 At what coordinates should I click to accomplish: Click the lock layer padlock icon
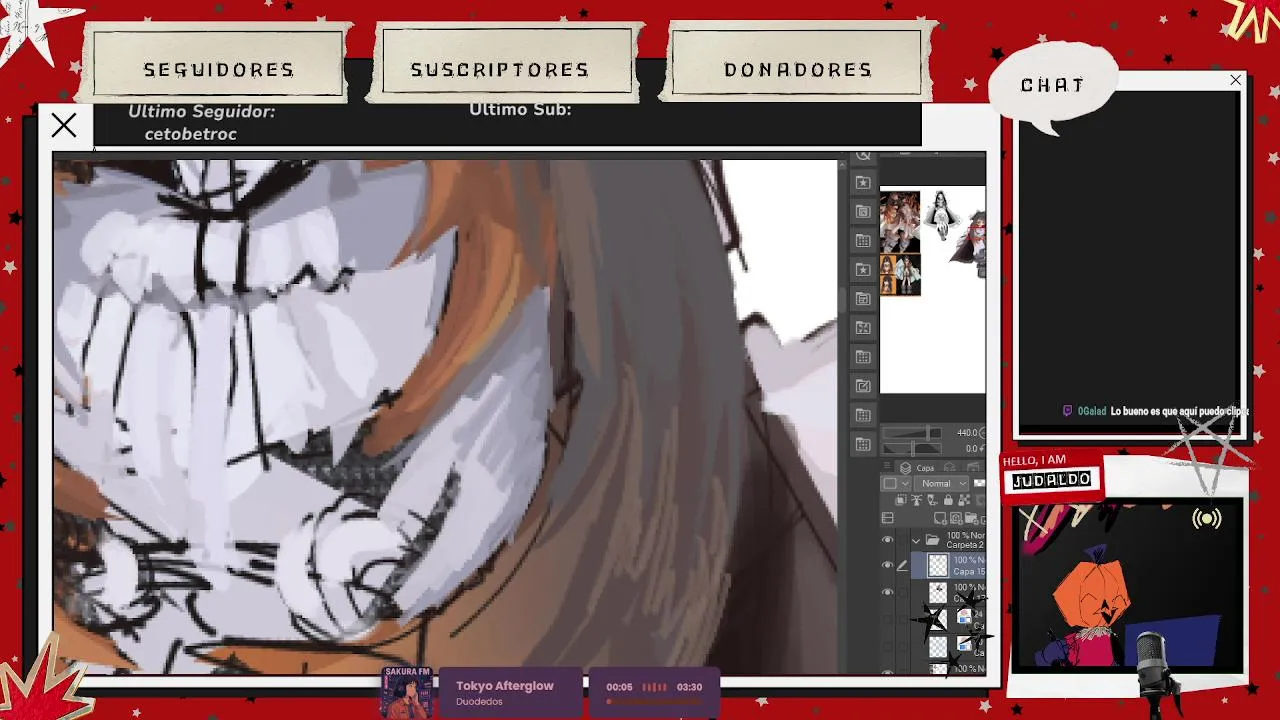coord(948,499)
